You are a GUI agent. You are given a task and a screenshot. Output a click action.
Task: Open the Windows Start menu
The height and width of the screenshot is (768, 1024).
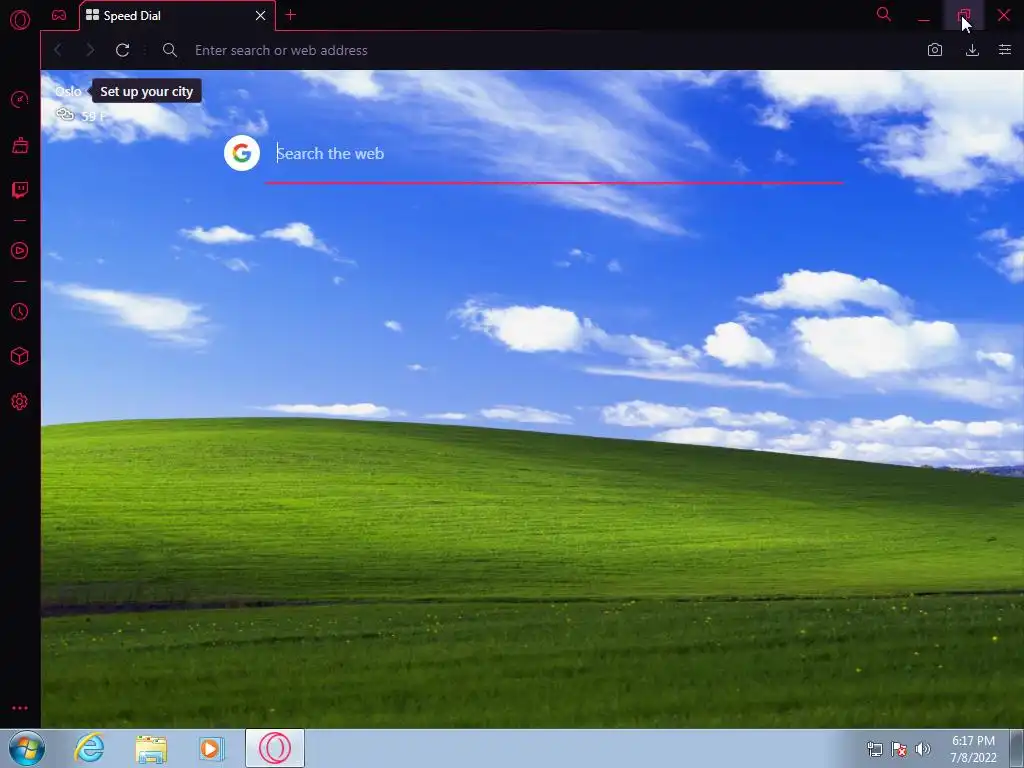point(27,748)
